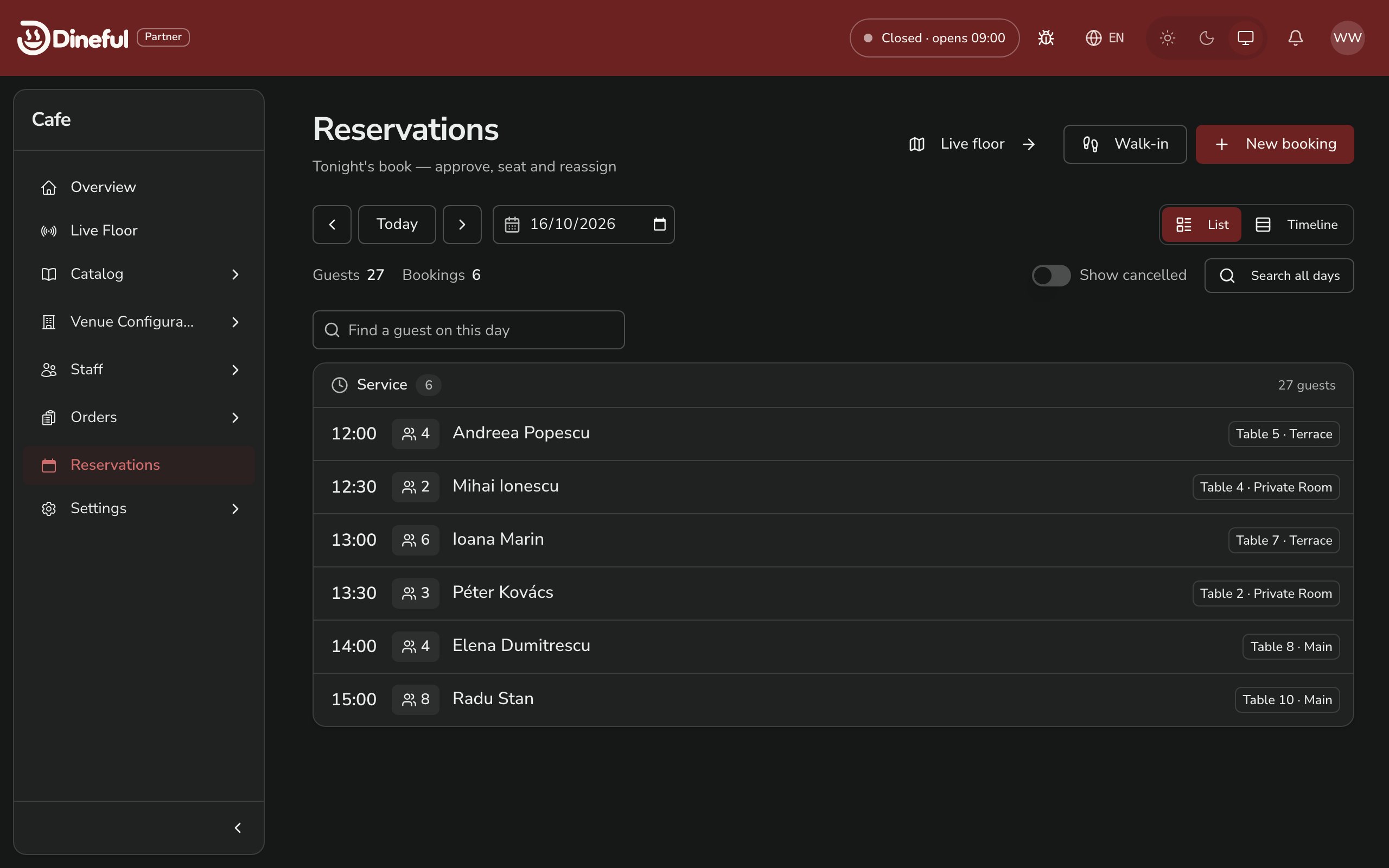The image size is (1389, 868).
Task: Focus Find a guest on this day field
Action: 468,330
